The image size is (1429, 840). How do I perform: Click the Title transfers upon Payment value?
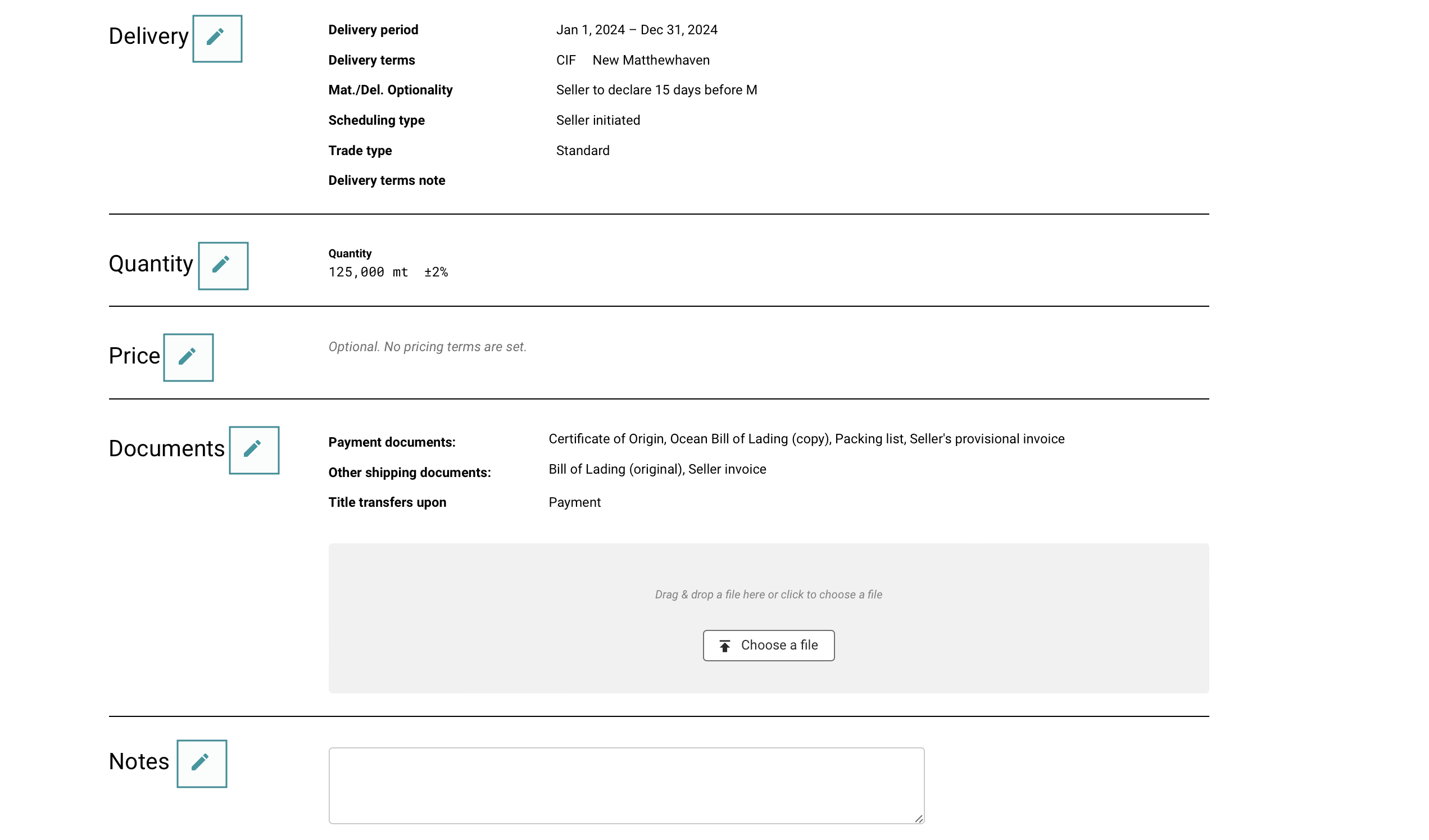[x=574, y=502]
